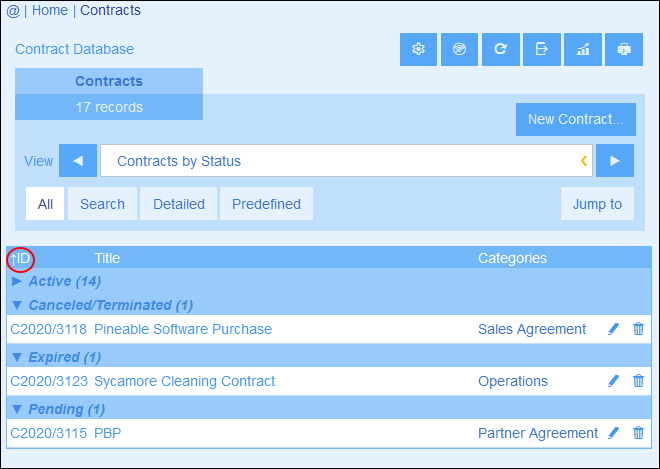
Task: Click the New Contract button
Action: coord(576,119)
